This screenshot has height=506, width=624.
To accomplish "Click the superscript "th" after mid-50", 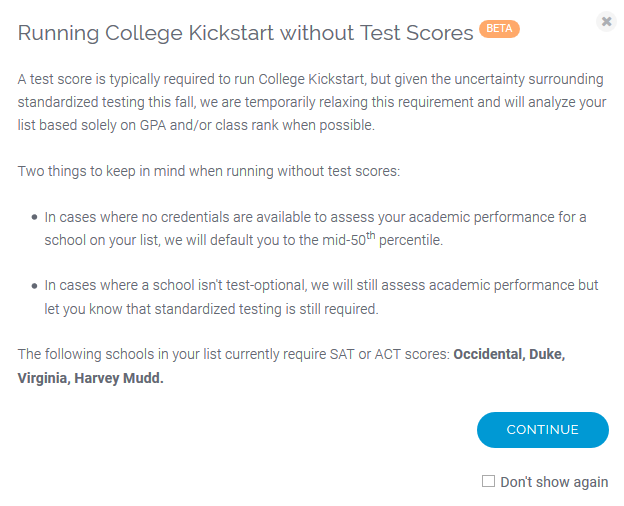I will click(370, 235).
